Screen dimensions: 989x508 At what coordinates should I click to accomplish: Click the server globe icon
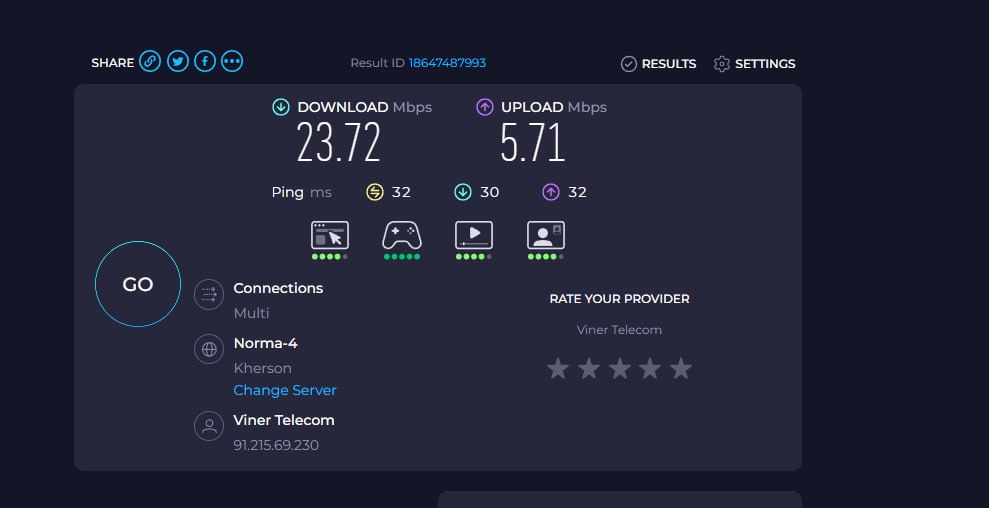(x=209, y=349)
